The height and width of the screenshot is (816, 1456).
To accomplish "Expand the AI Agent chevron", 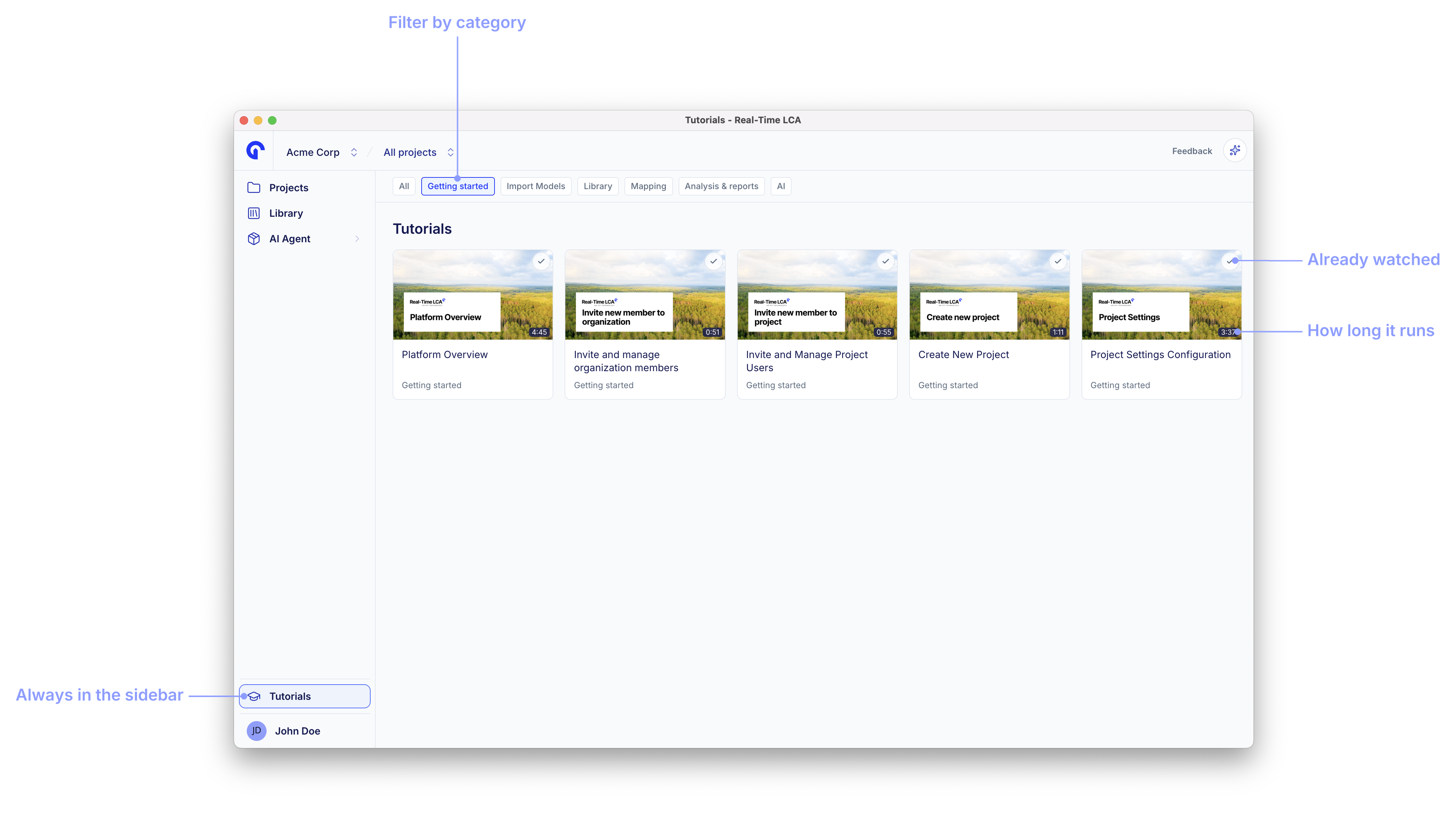I will (x=356, y=239).
